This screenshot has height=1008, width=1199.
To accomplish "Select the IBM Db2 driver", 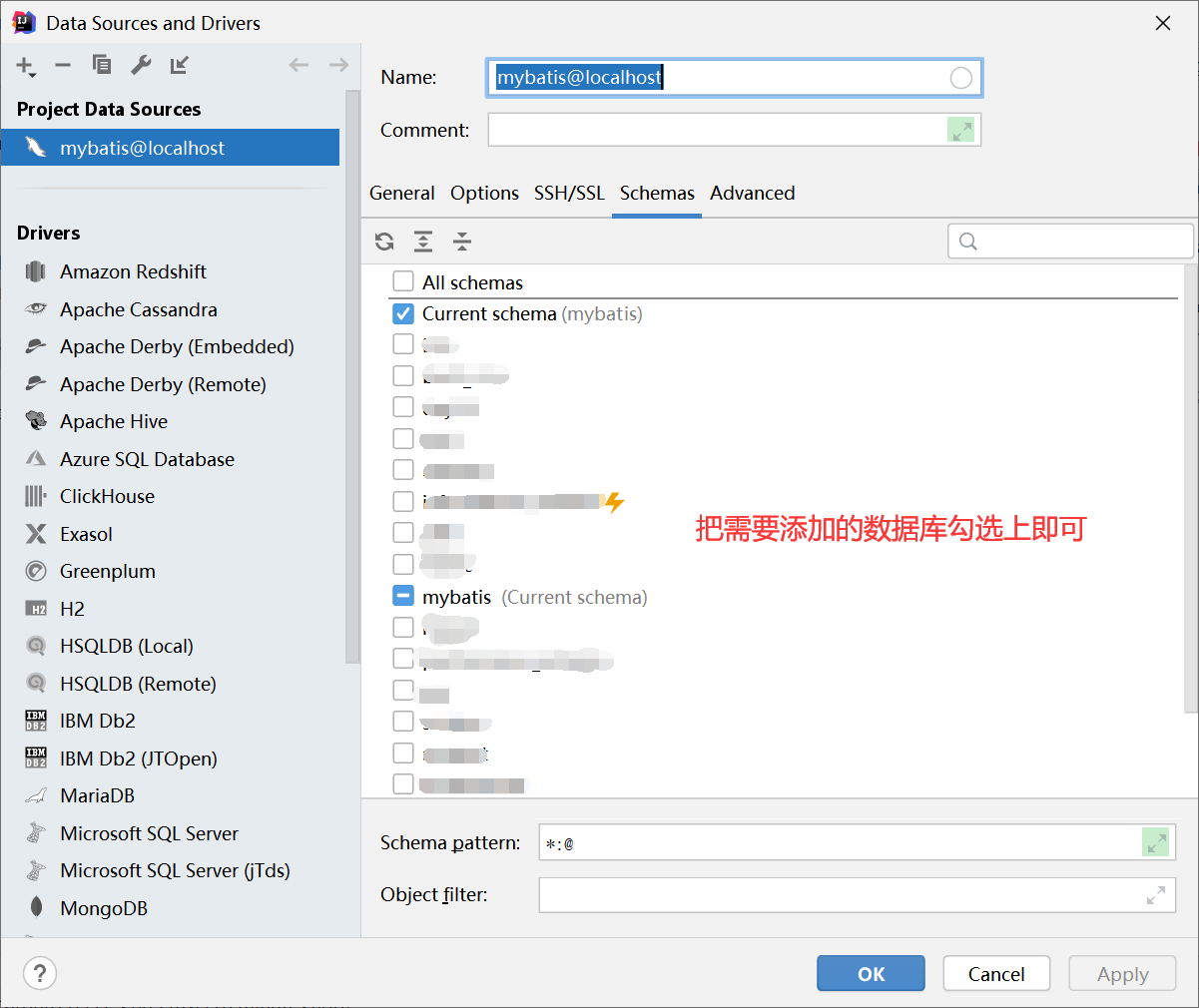I will (98, 721).
